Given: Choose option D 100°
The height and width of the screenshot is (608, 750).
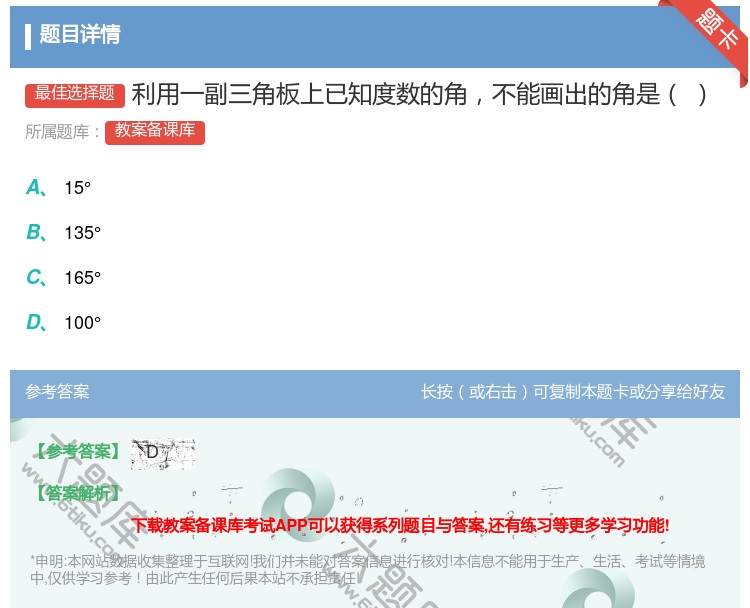Looking at the screenshot, I should [64, 322].
